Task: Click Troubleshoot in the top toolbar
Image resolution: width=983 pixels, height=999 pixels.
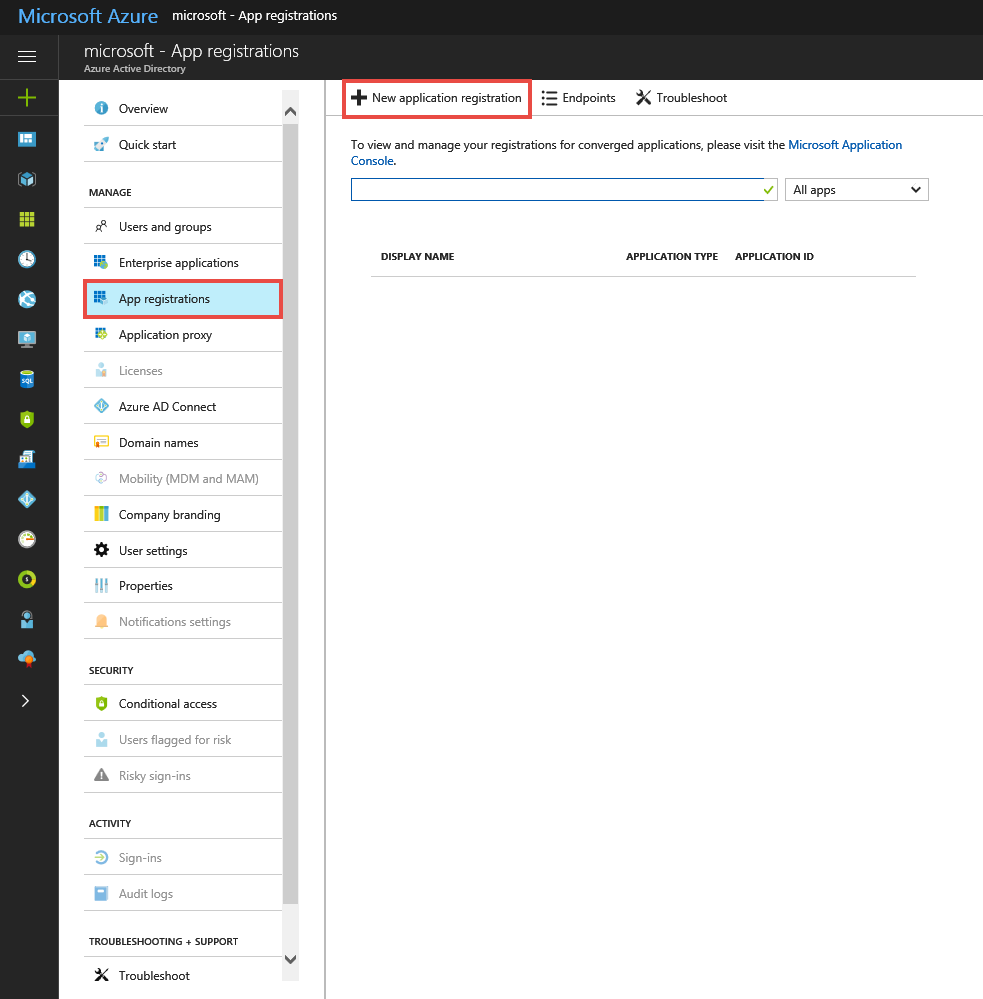Action: [681, 98]
